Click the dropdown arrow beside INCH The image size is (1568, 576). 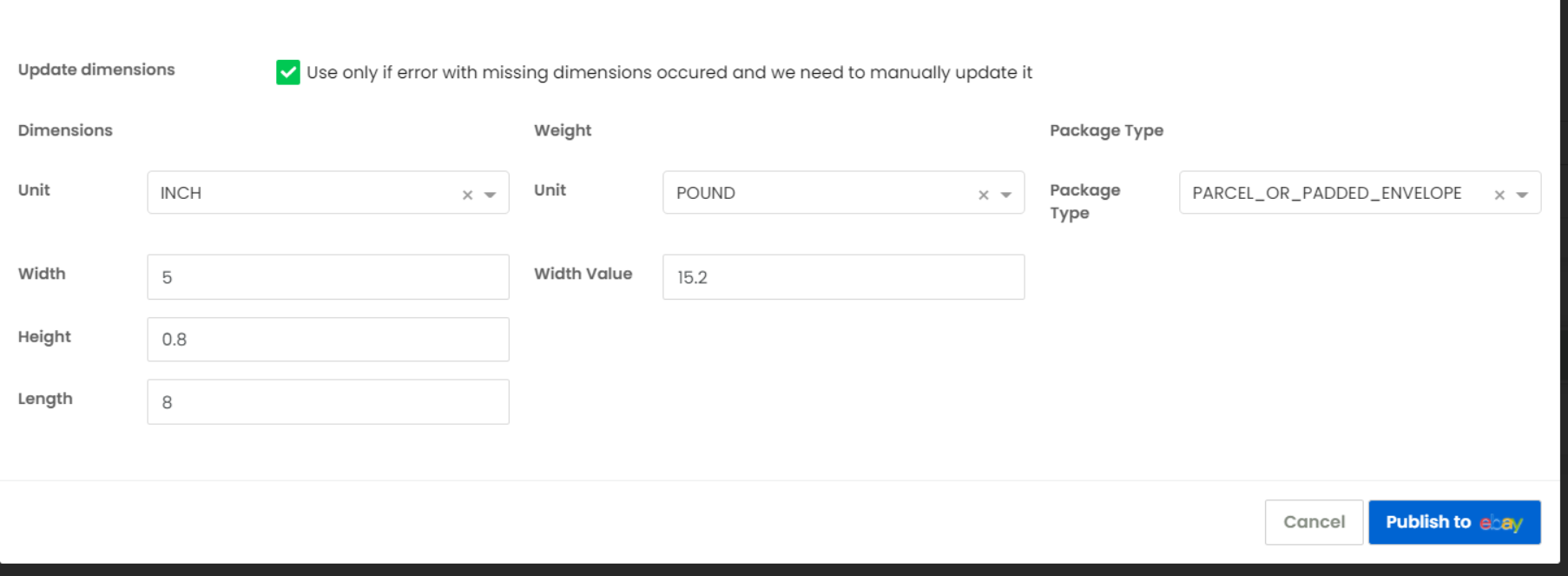pyautogui.click(x=491, y=193)
